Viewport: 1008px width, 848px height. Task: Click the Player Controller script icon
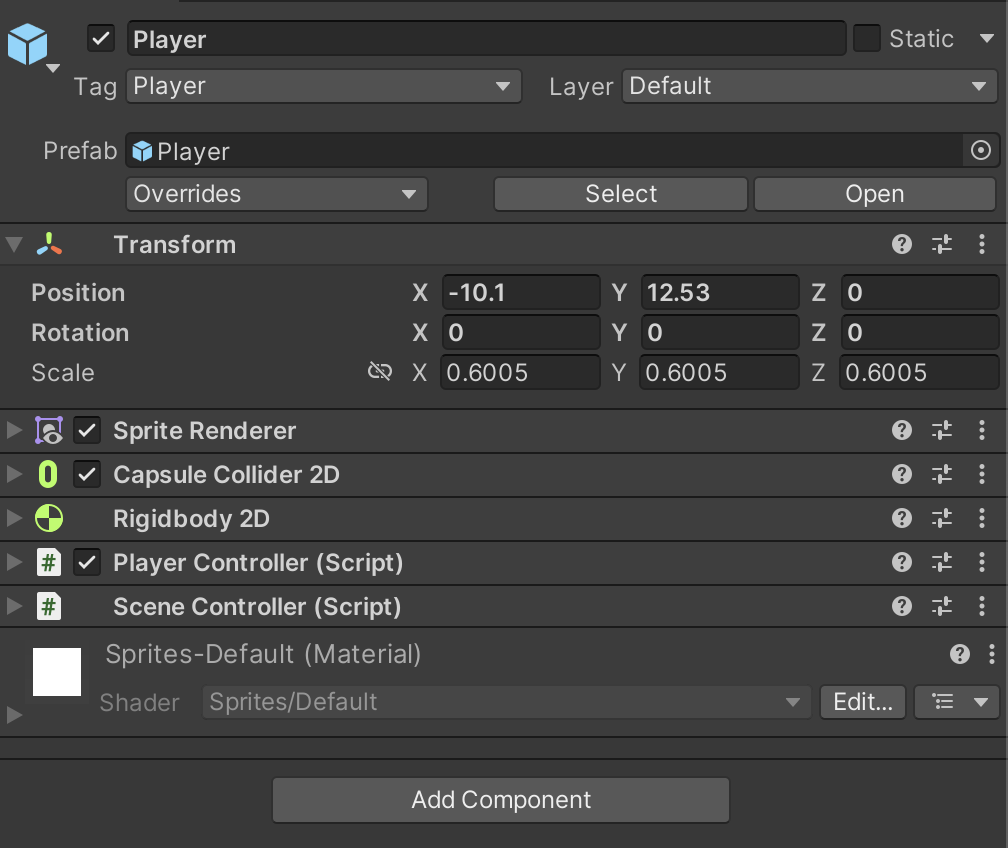[x=48, y=562]
